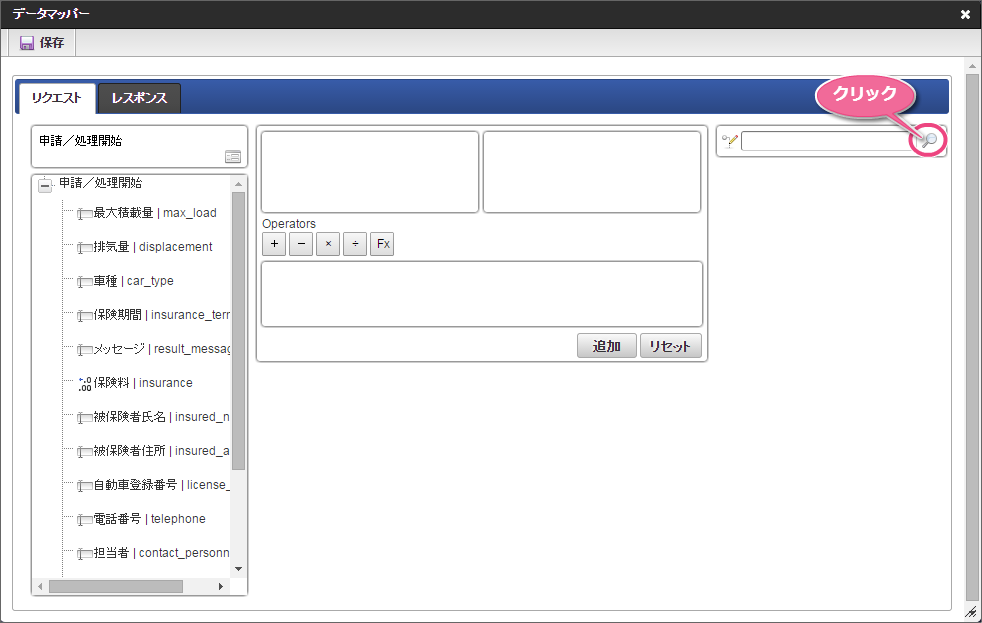The width and height of the screenshot is (982, 623).
Task: Select 電話番号 | telephone tree item
Action: tap(149, 518)
